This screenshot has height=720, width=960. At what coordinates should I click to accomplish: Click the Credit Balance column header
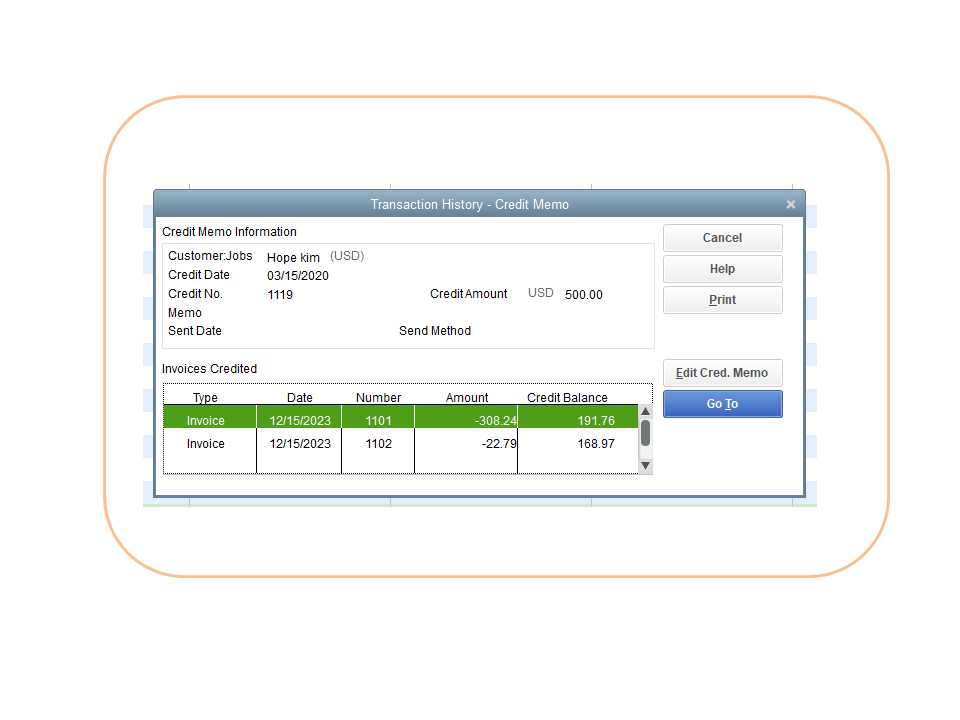click(567, 397)
